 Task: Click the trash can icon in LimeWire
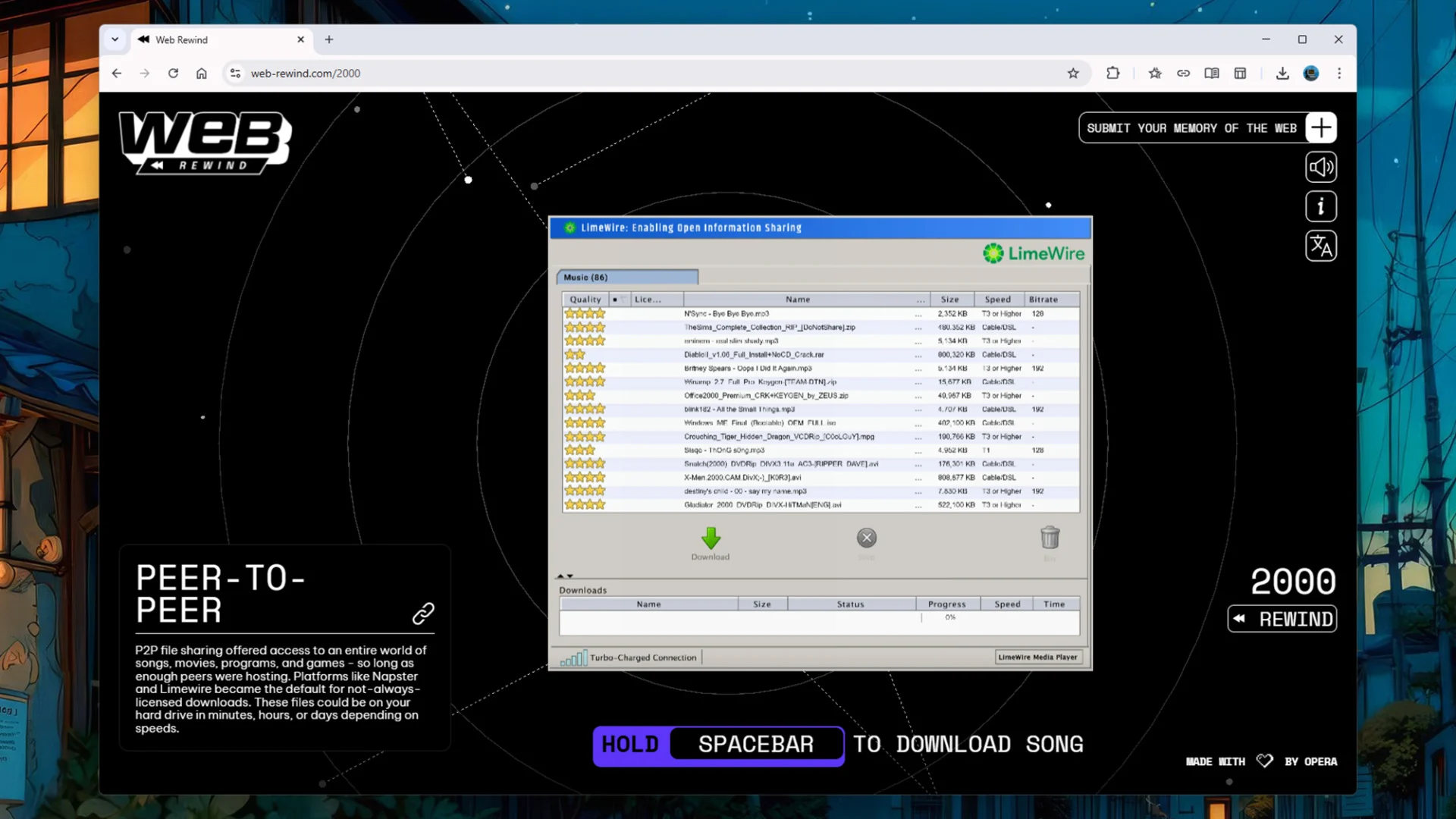point(1050,538)
